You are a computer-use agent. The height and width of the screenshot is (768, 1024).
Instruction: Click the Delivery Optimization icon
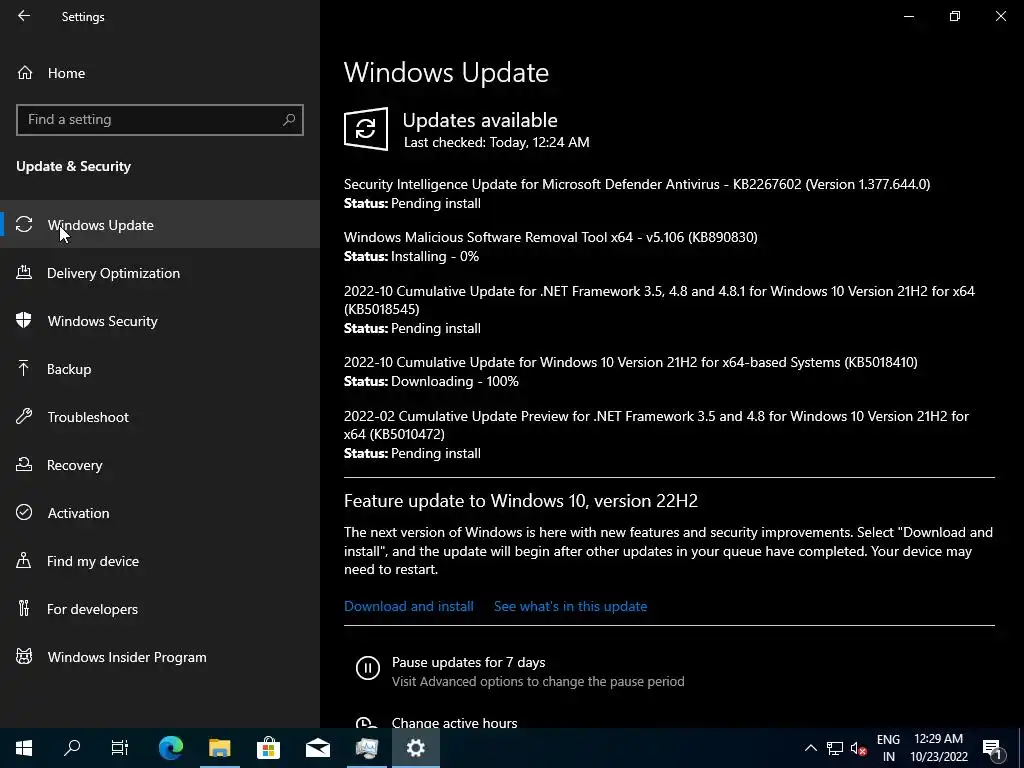point(24,272)
